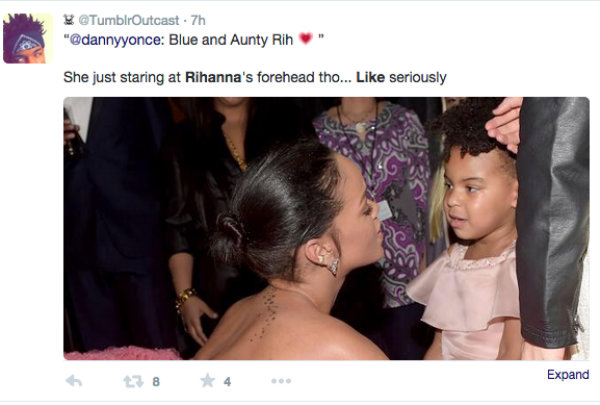Viewport: 600px width, 405px height.
Task: Retweet this tweet using the retweet icon
Action: click(x=133, y=381)
